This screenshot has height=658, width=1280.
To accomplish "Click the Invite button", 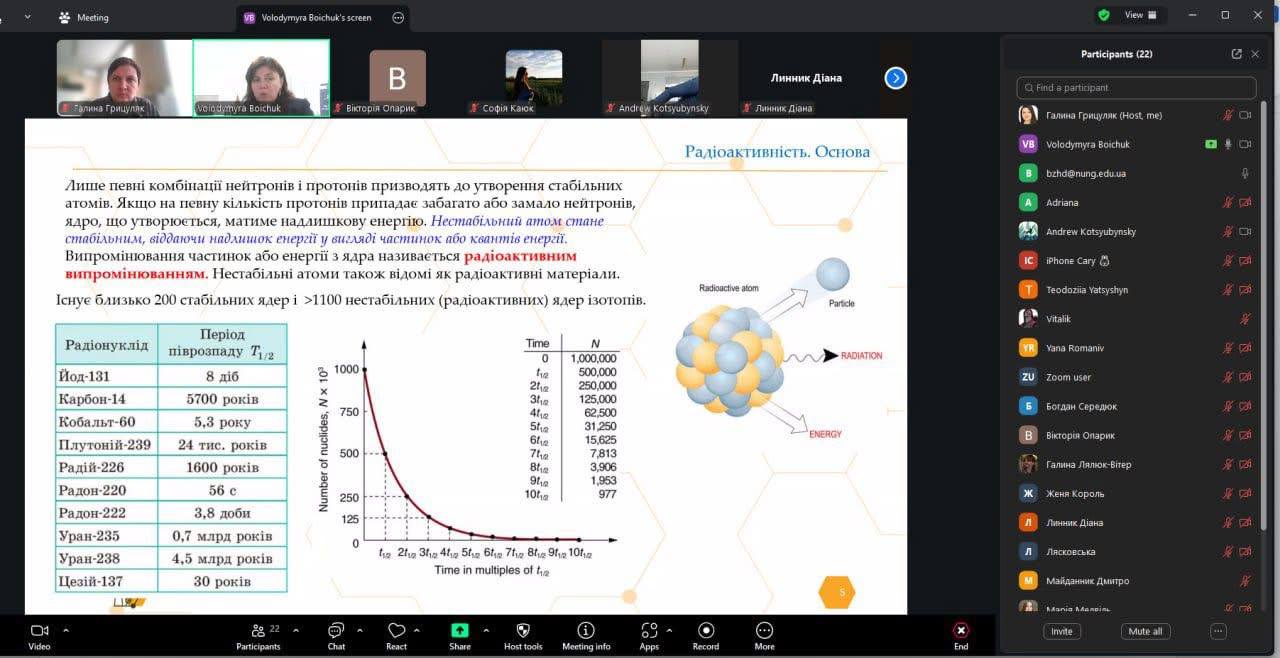I will point(1061,631).
